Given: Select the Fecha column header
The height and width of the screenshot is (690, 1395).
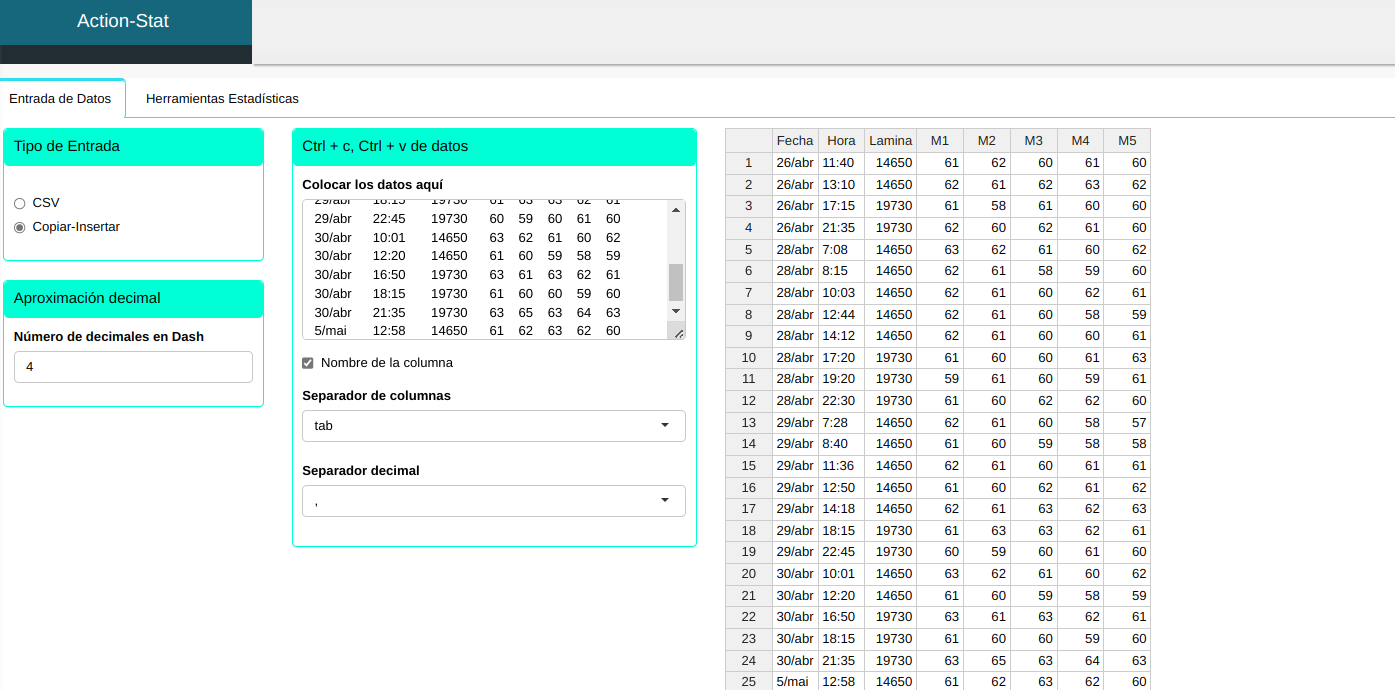Looking at the screenshot, I should (795, 141).
